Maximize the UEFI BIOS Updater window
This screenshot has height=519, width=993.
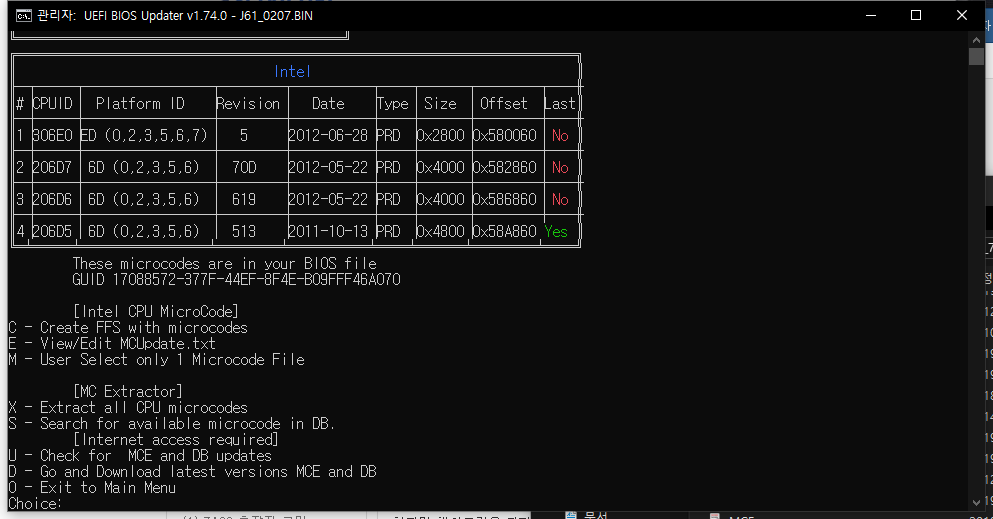pyautogui.click(x=916, y=15)
